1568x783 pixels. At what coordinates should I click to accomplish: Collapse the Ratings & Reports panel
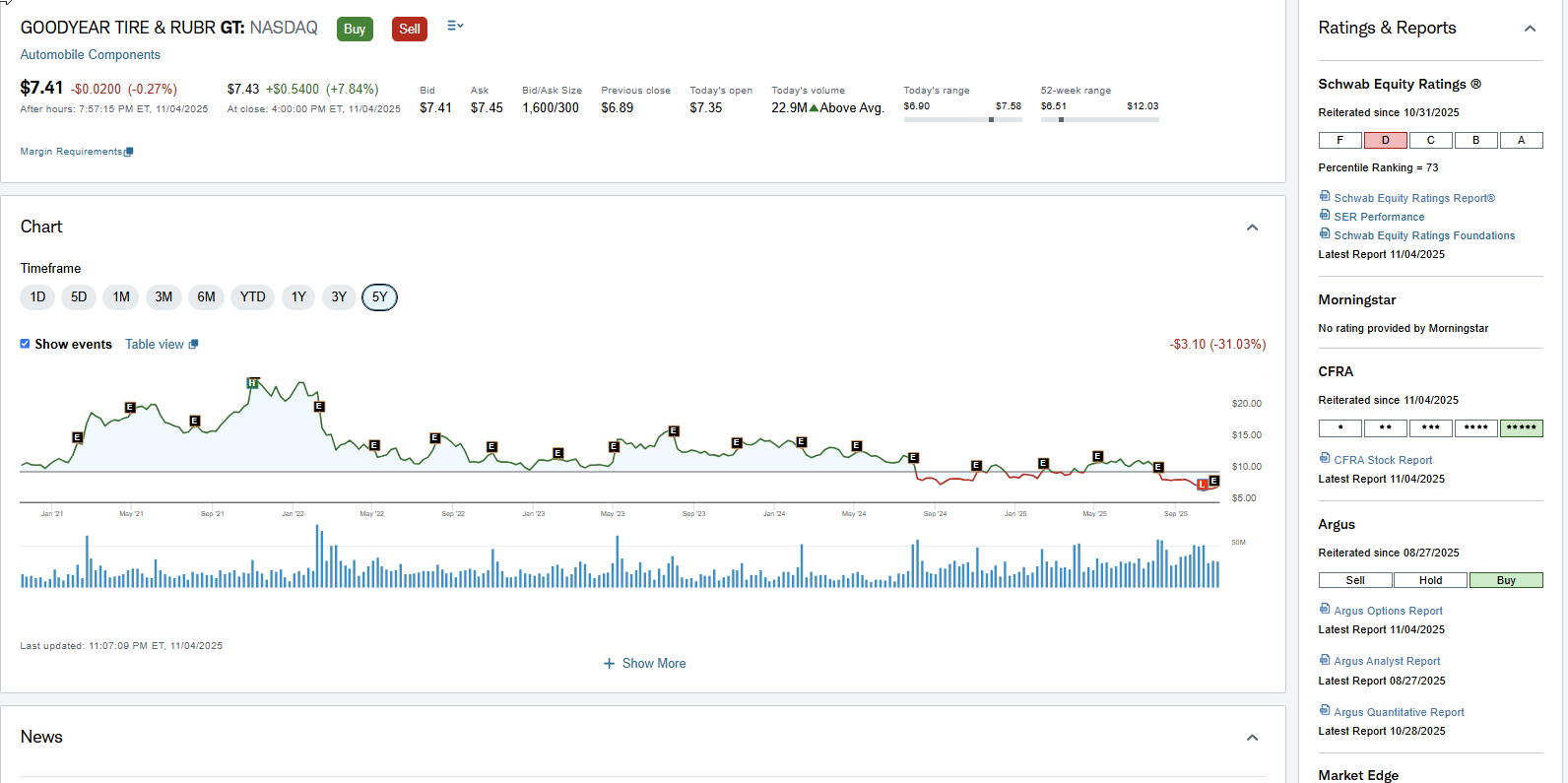point(1530,29)
